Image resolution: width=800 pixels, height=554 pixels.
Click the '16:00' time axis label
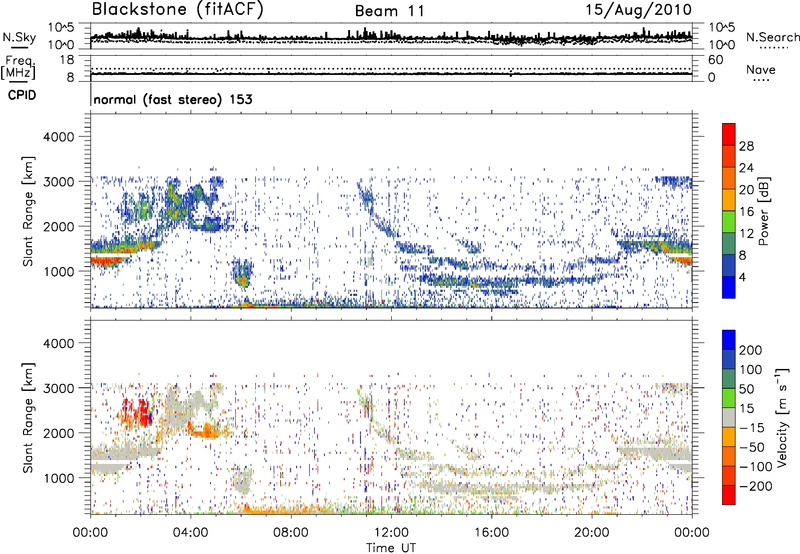pos(491,533)
